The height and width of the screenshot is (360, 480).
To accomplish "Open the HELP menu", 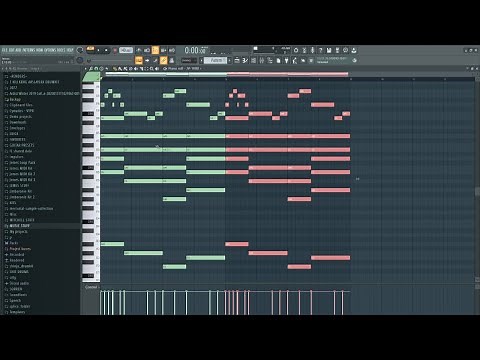I will tap(70, 50).
